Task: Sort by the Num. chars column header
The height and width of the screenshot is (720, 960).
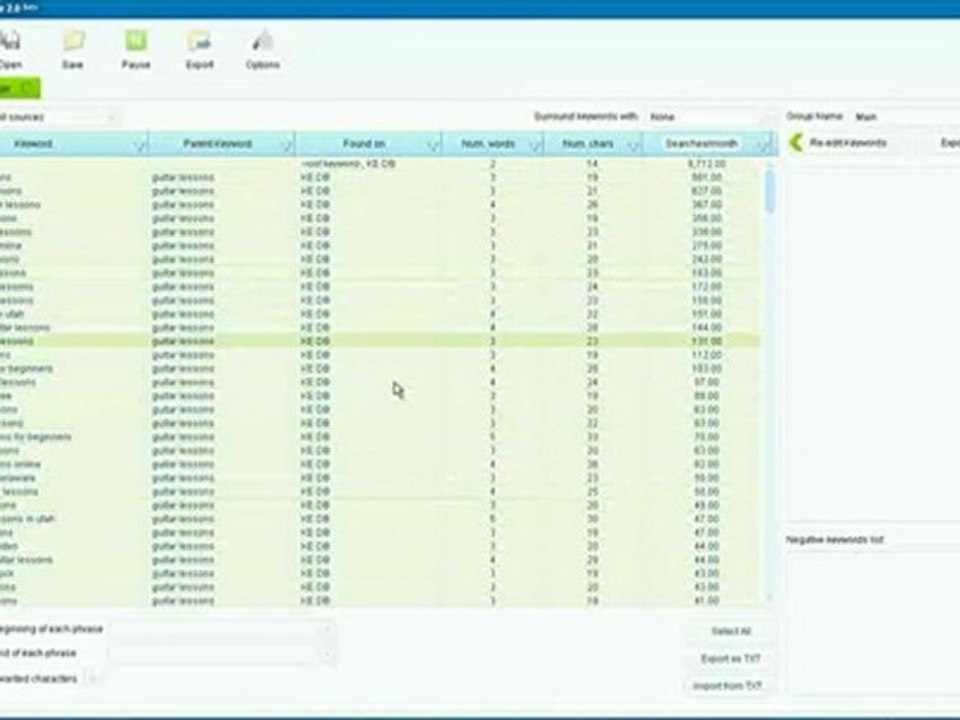Action: pyautogui.click(x=588, y=144)
